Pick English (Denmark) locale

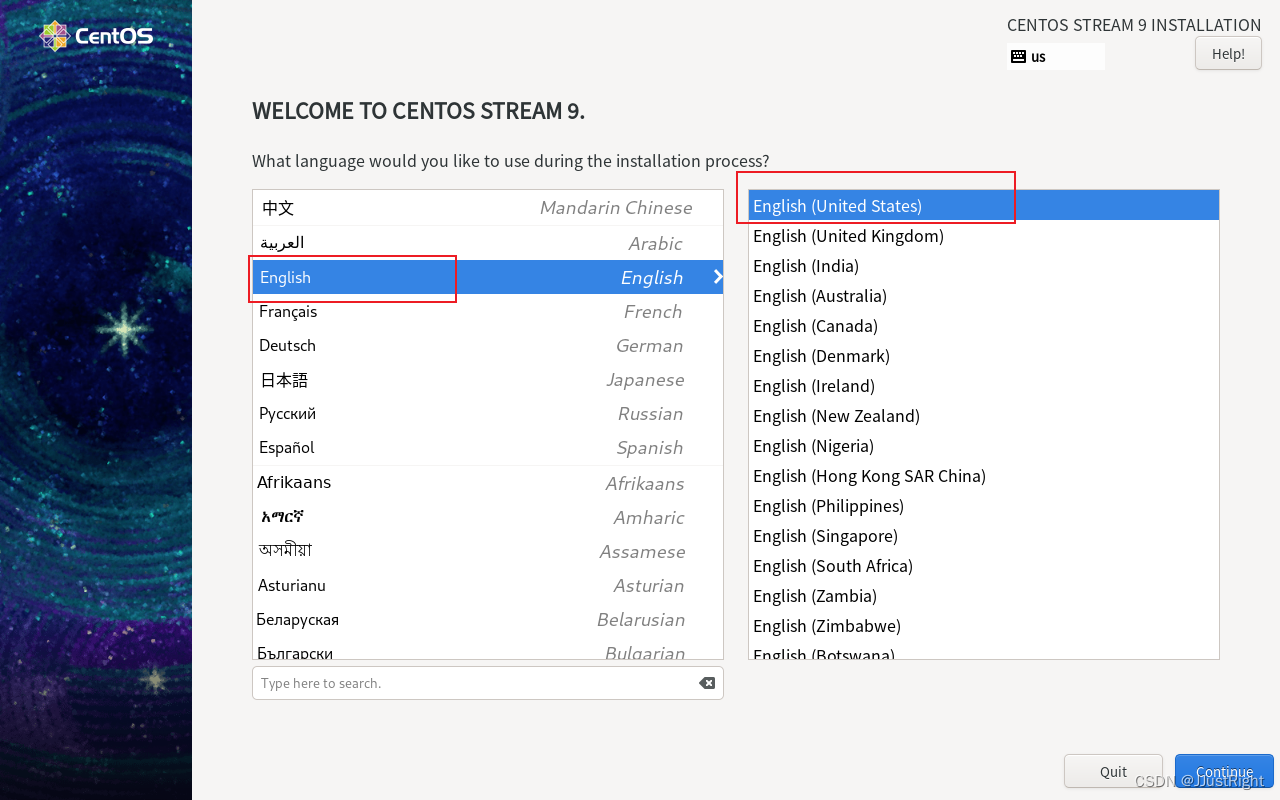pos(984,355)
